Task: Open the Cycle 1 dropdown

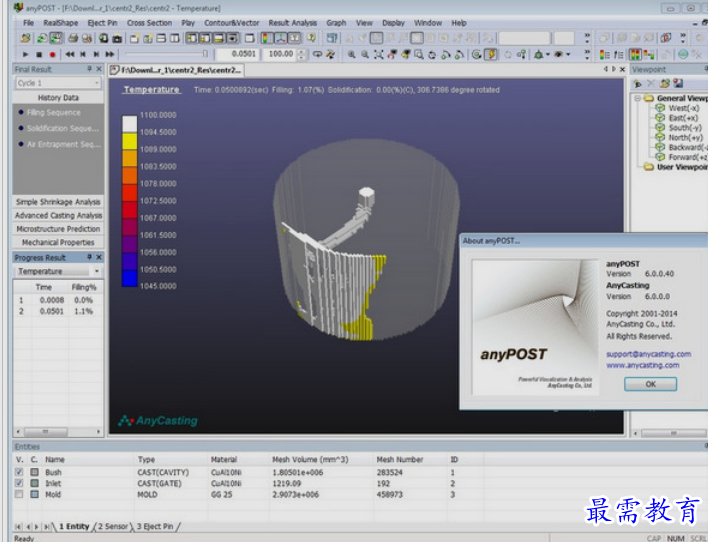Action: click(x=97, y=83)
